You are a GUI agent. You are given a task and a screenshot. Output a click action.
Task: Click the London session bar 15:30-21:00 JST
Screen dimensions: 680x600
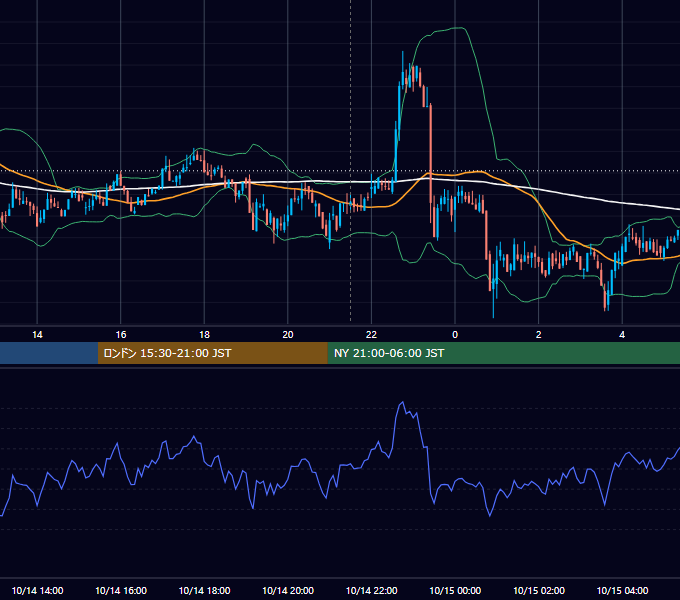point(212,353)
